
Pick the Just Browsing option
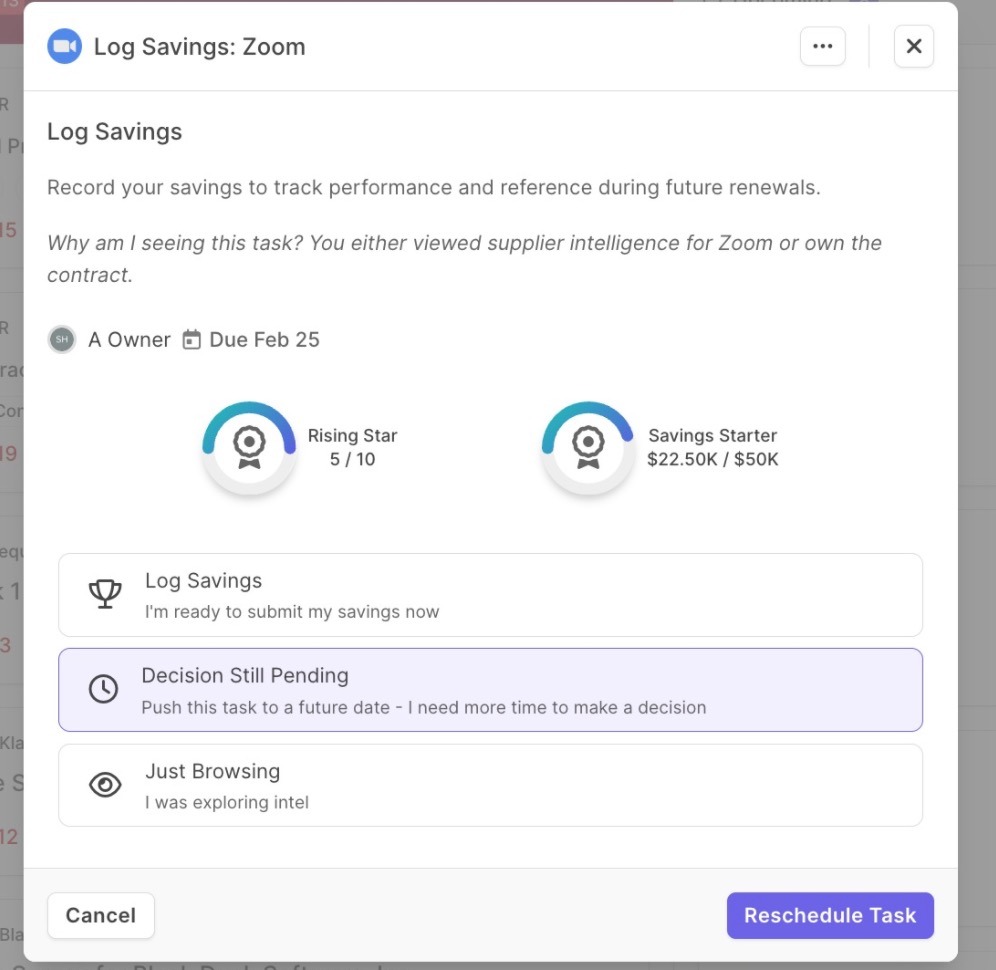[x=490, y=785]
